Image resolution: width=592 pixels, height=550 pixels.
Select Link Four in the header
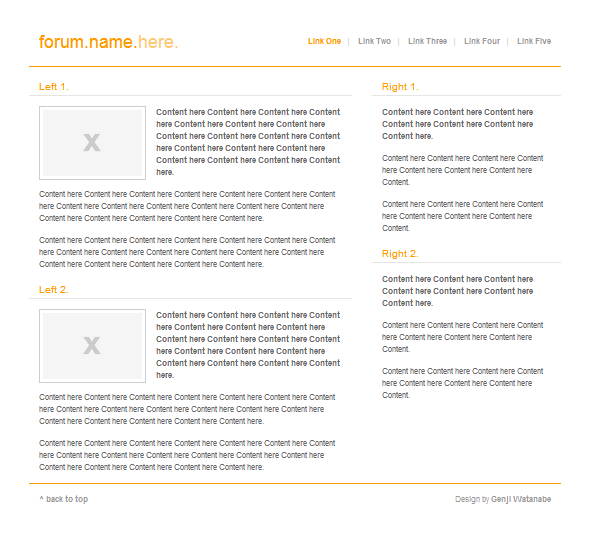click(482, 41)
